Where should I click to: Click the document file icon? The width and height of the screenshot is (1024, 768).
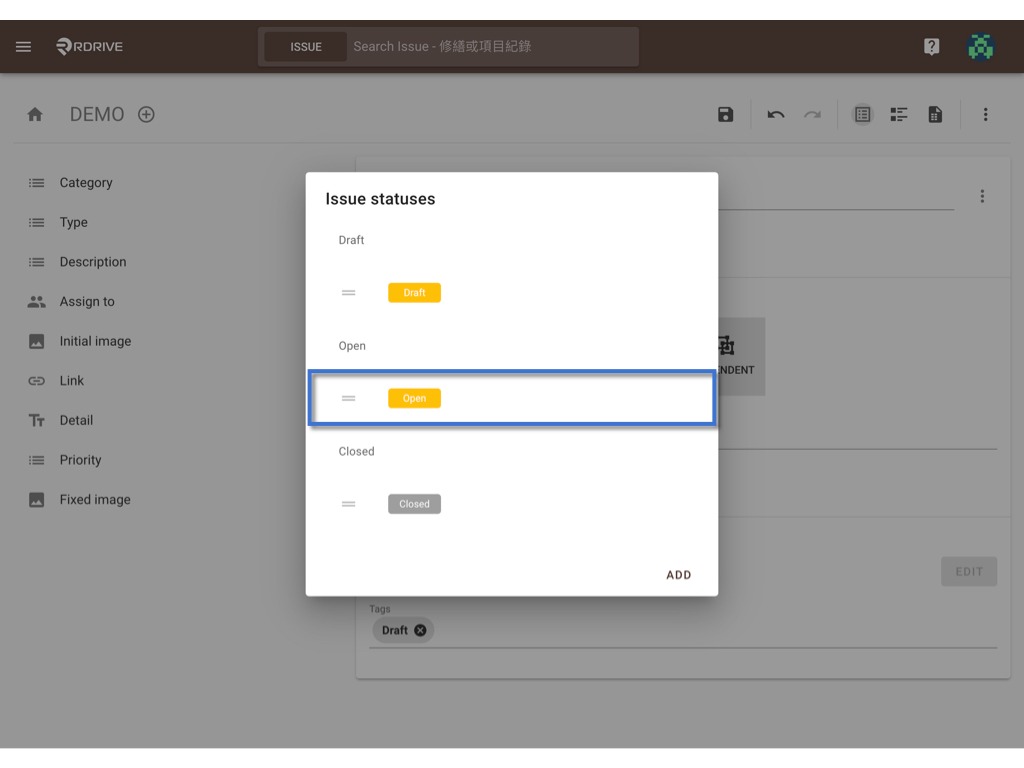pyautogui.click(x=935, y=114)
